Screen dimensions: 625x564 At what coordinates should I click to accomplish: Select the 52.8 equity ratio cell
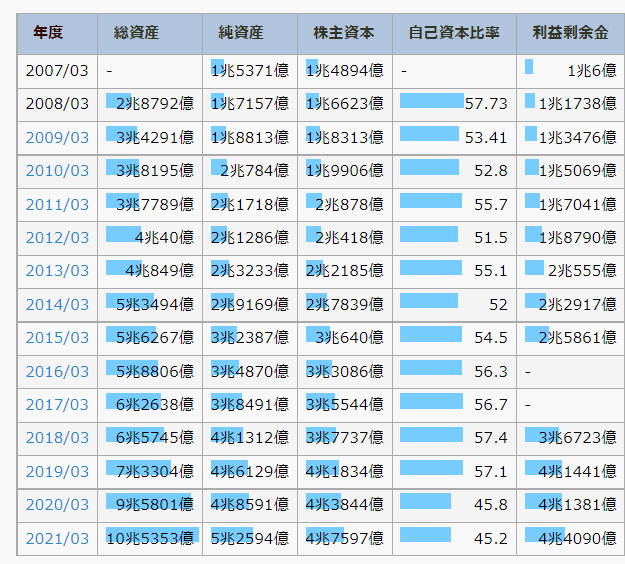(454, 171)
